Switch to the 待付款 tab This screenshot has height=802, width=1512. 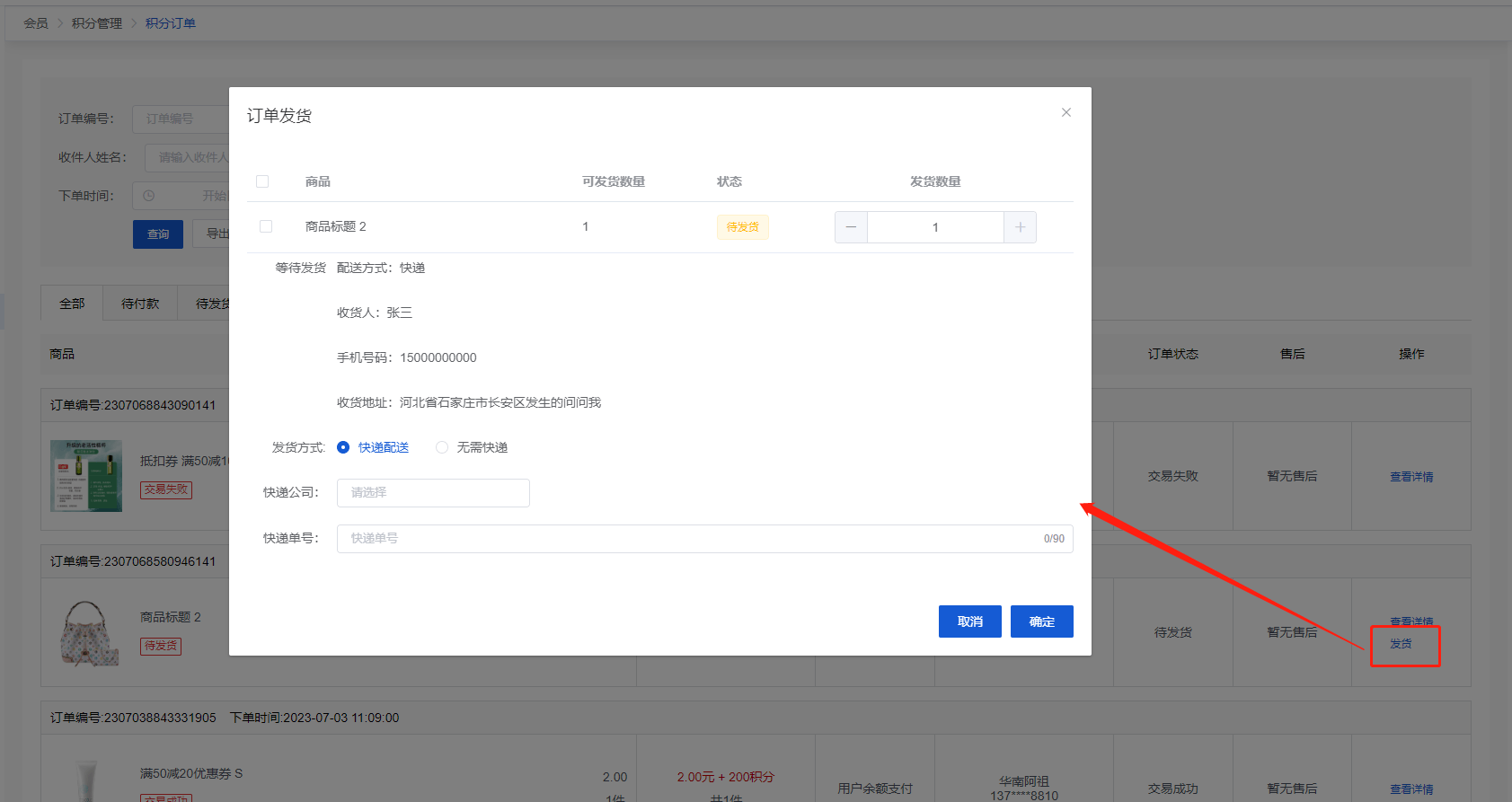140,304
